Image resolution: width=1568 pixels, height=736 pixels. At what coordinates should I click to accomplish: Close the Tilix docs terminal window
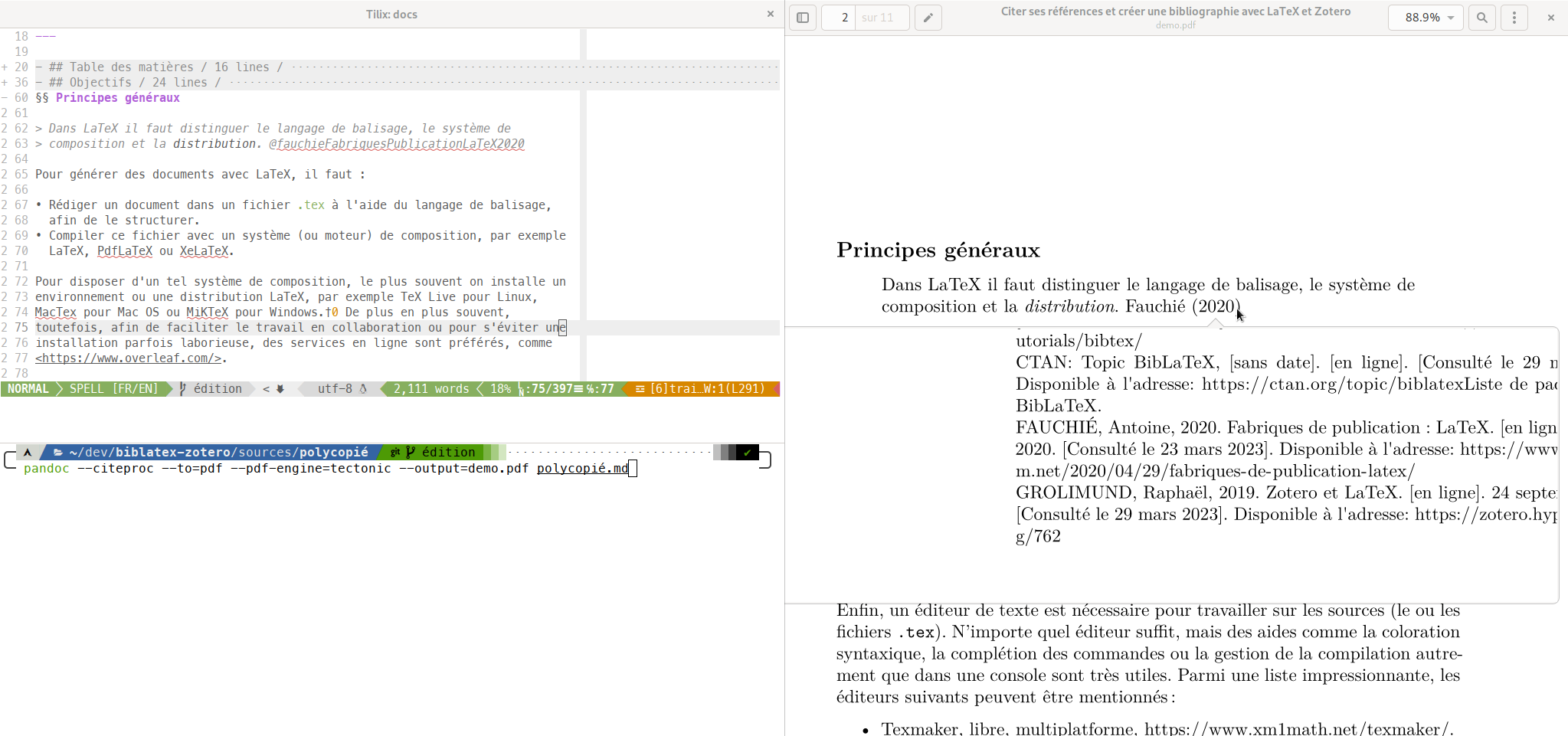pos(771,14)
